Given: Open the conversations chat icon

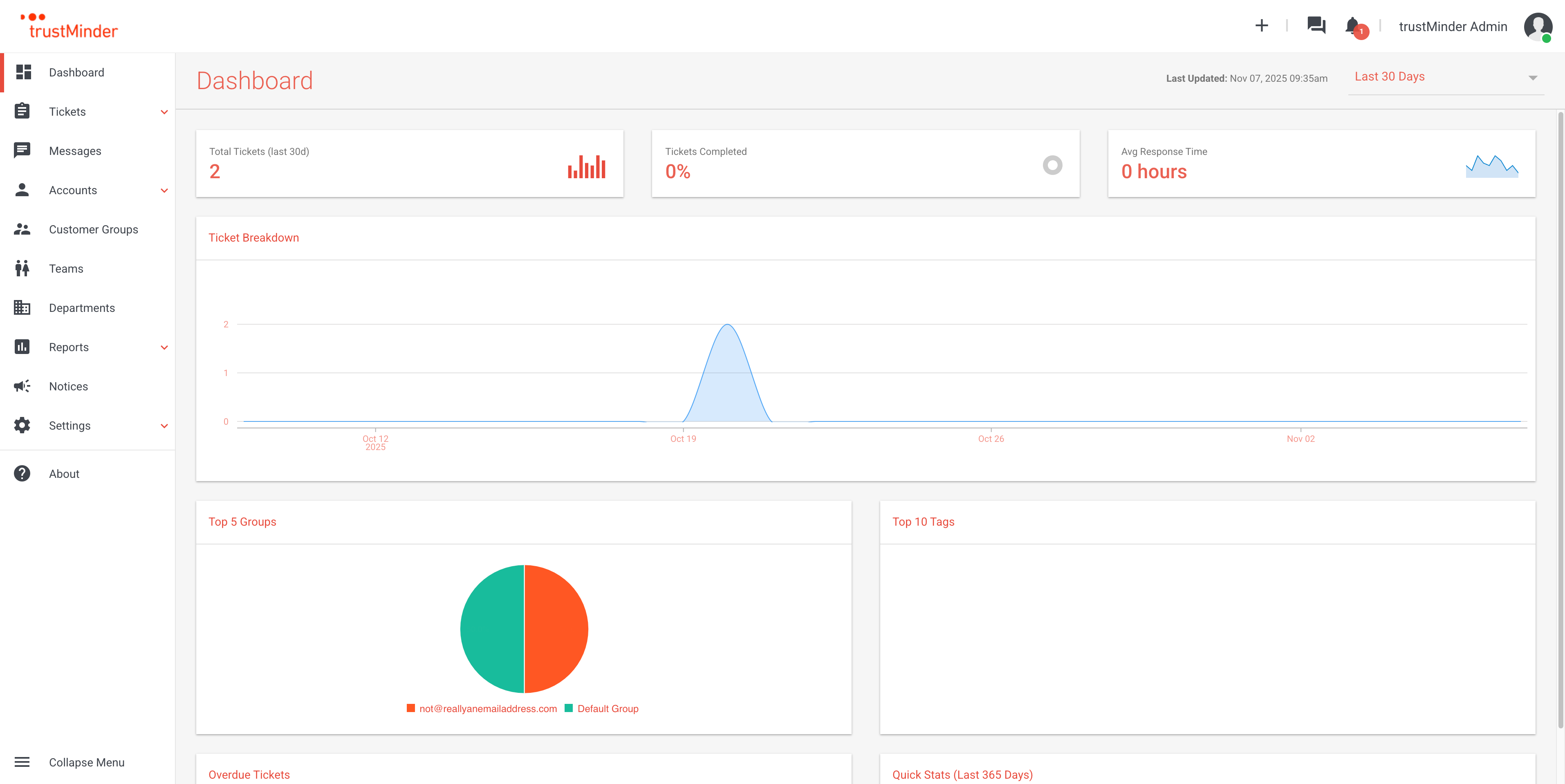Looking at the screenshot, I should 1316,25.
